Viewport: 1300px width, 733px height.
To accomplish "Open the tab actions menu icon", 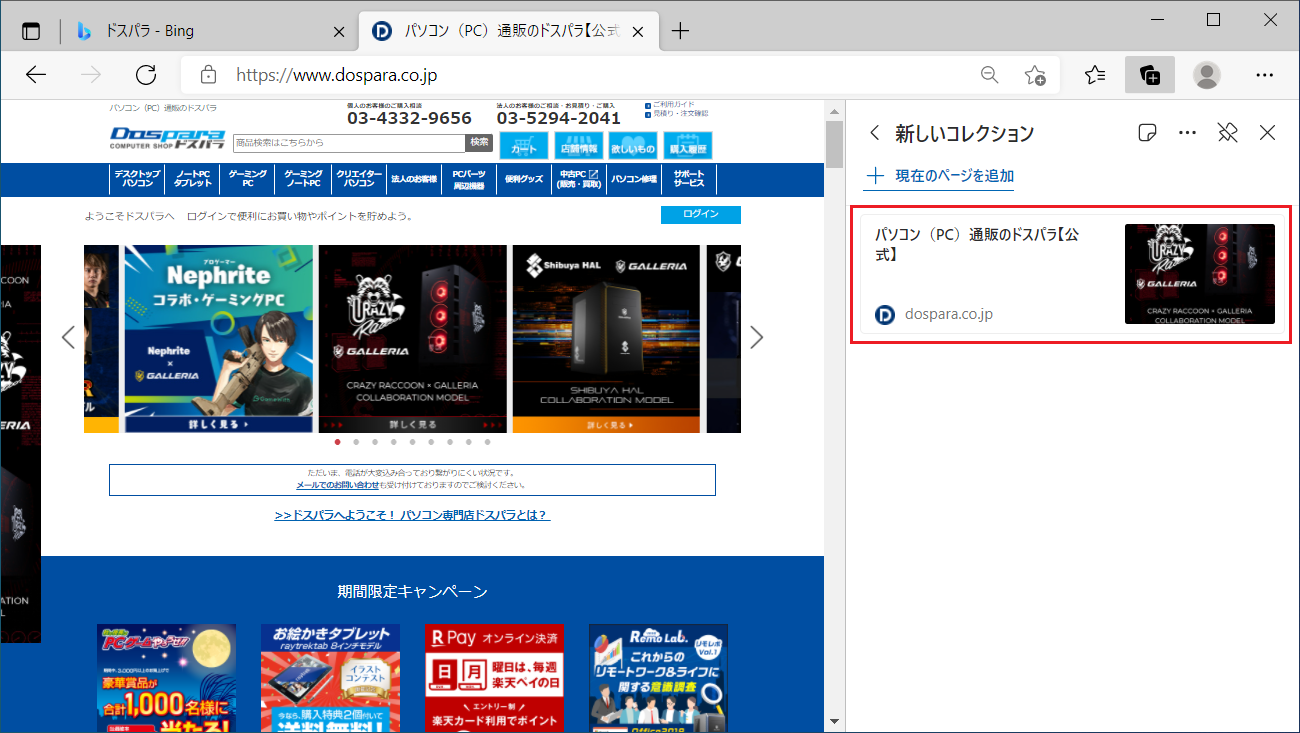I will 31,31.
